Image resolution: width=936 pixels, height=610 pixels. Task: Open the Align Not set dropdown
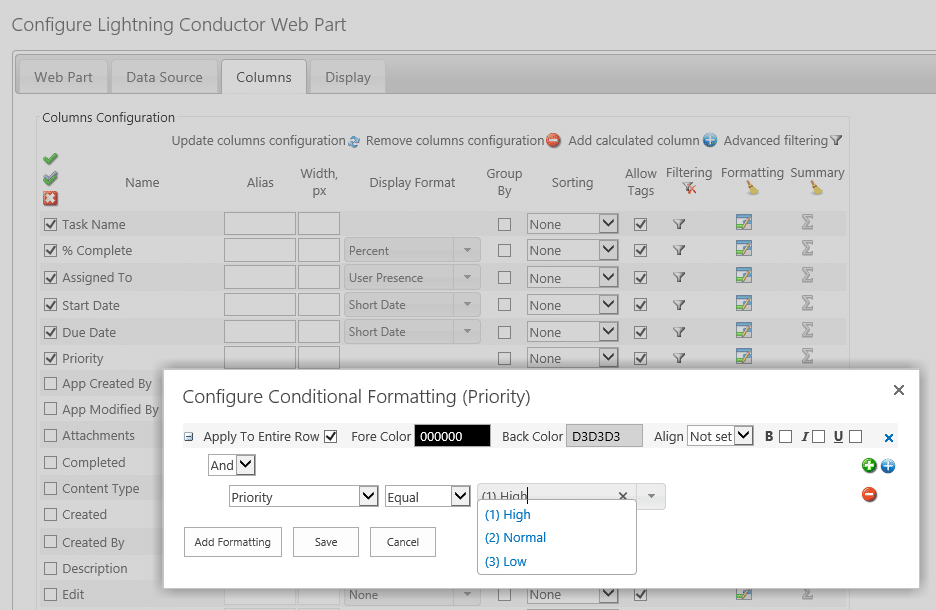tap(720, 436)
